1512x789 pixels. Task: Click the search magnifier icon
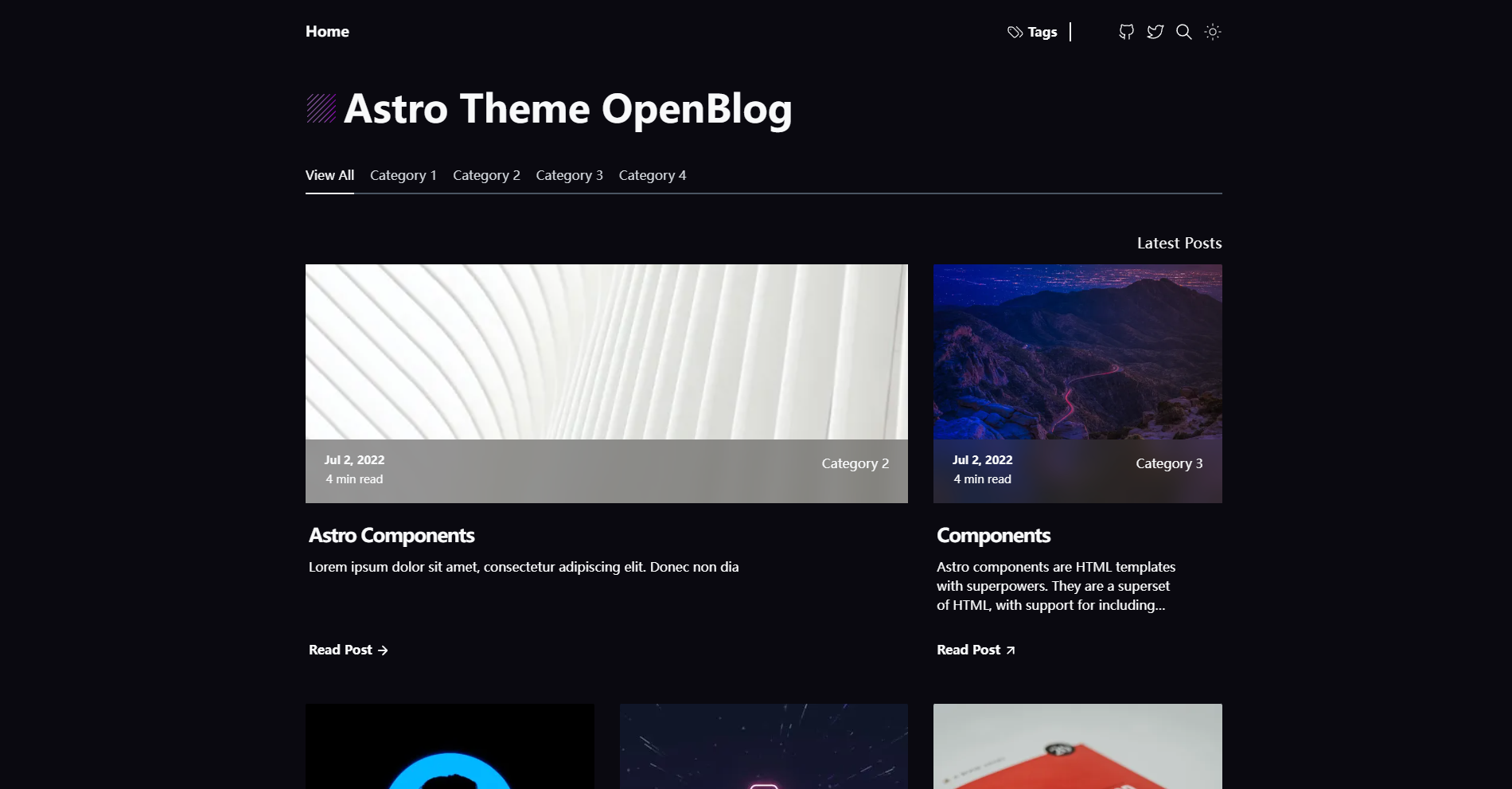click(x=1183, y=32)
